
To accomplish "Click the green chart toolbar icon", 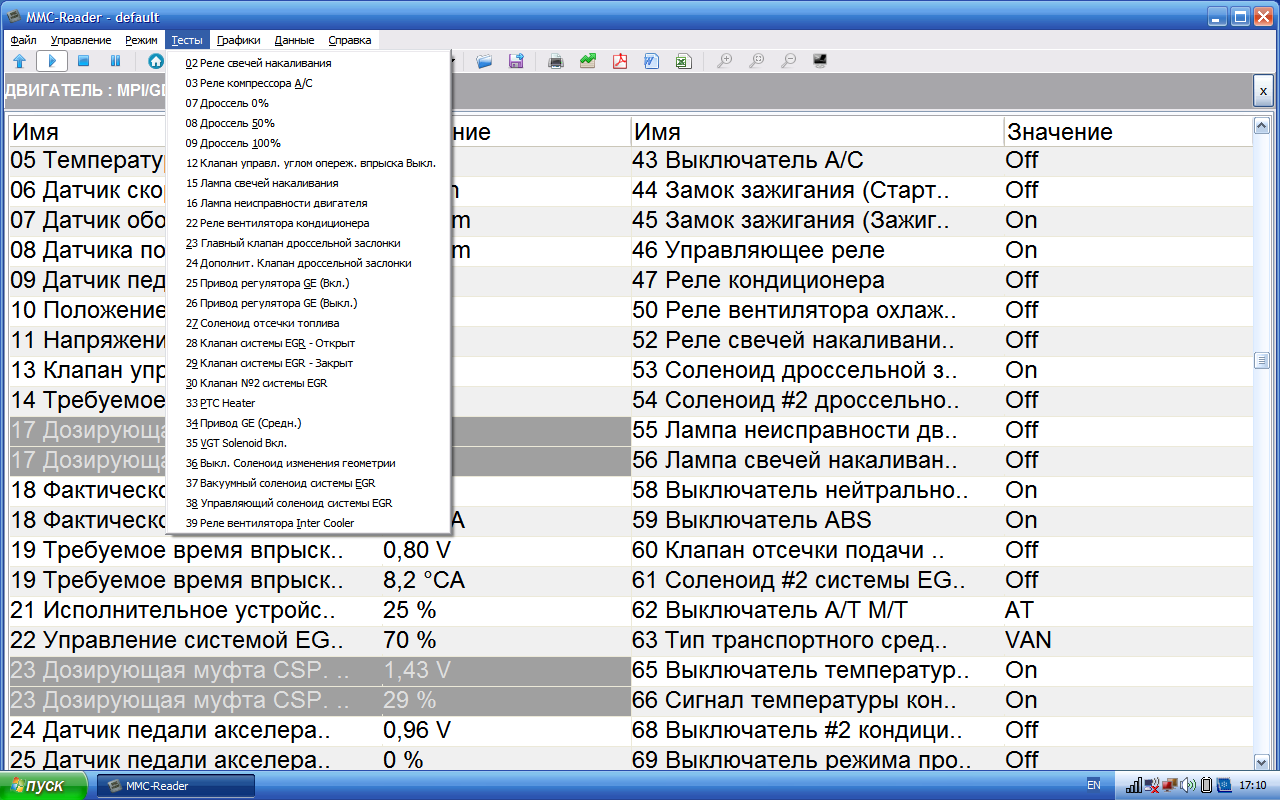I will [x=588, y=61].
